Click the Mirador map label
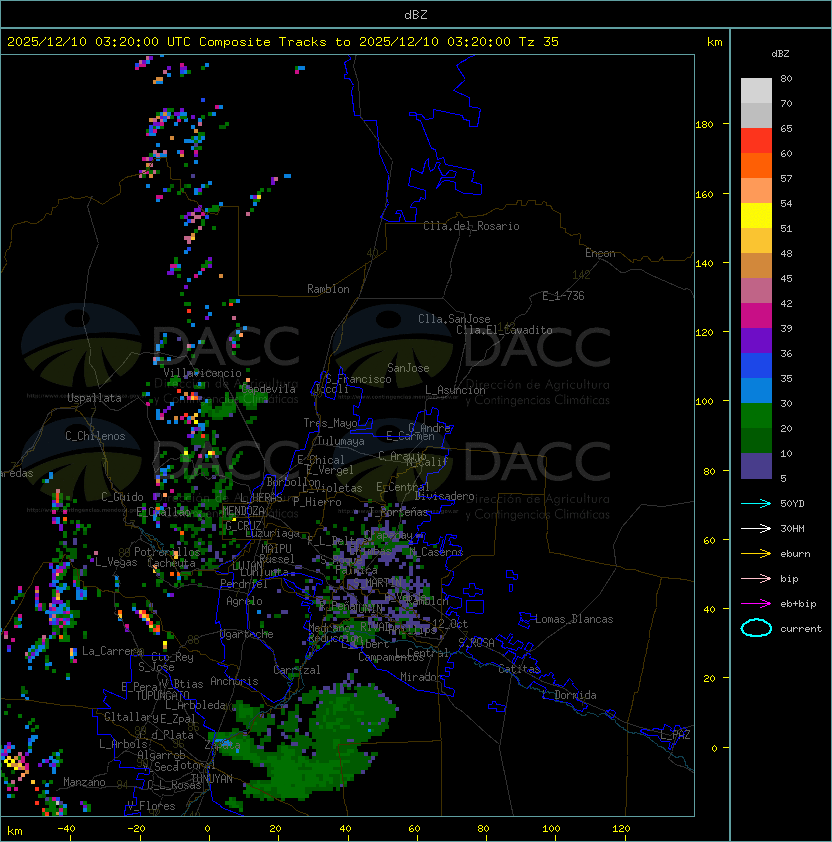 tap(422, 677)
